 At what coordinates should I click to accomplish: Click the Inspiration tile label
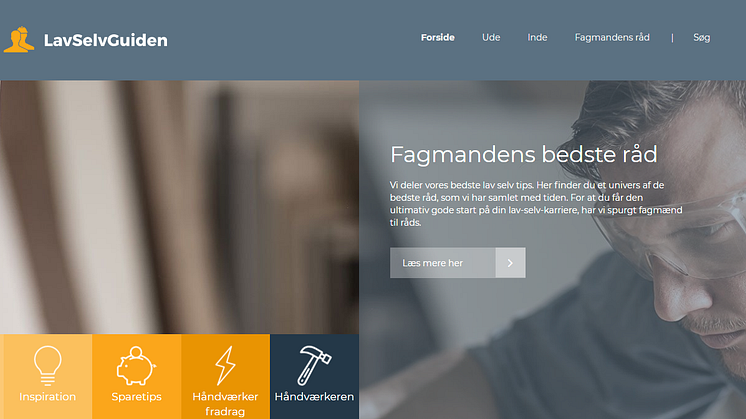coord(48,397)
